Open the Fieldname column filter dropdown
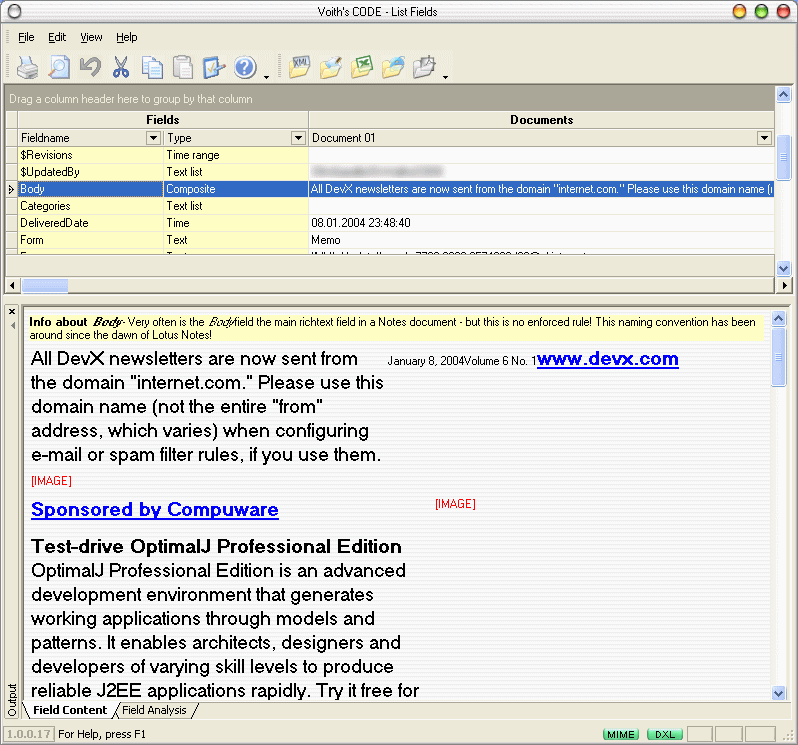 [x=153, y=138]
